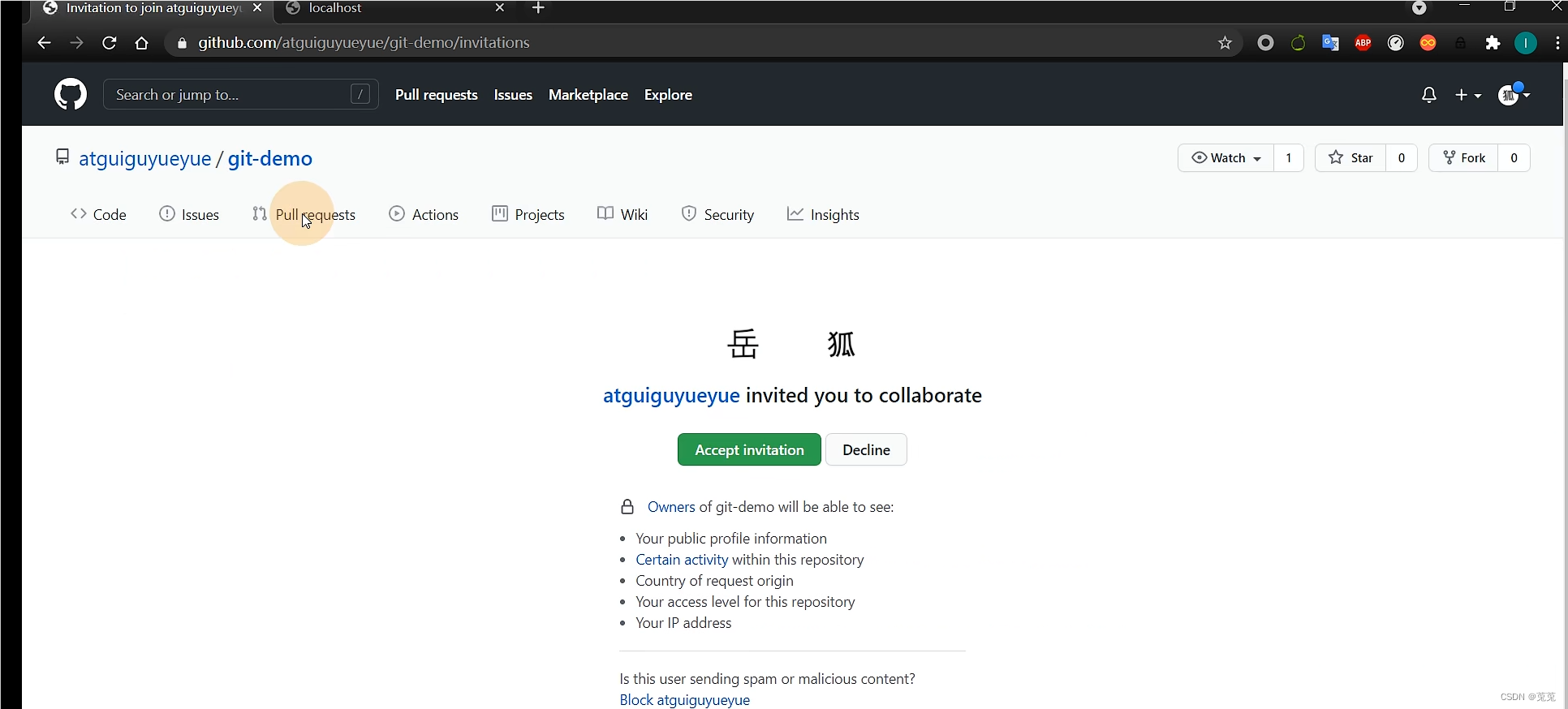Screen dimensions: 1568x709
Task: Open the user avatar dropdown menu
Action: (1514, 95)
